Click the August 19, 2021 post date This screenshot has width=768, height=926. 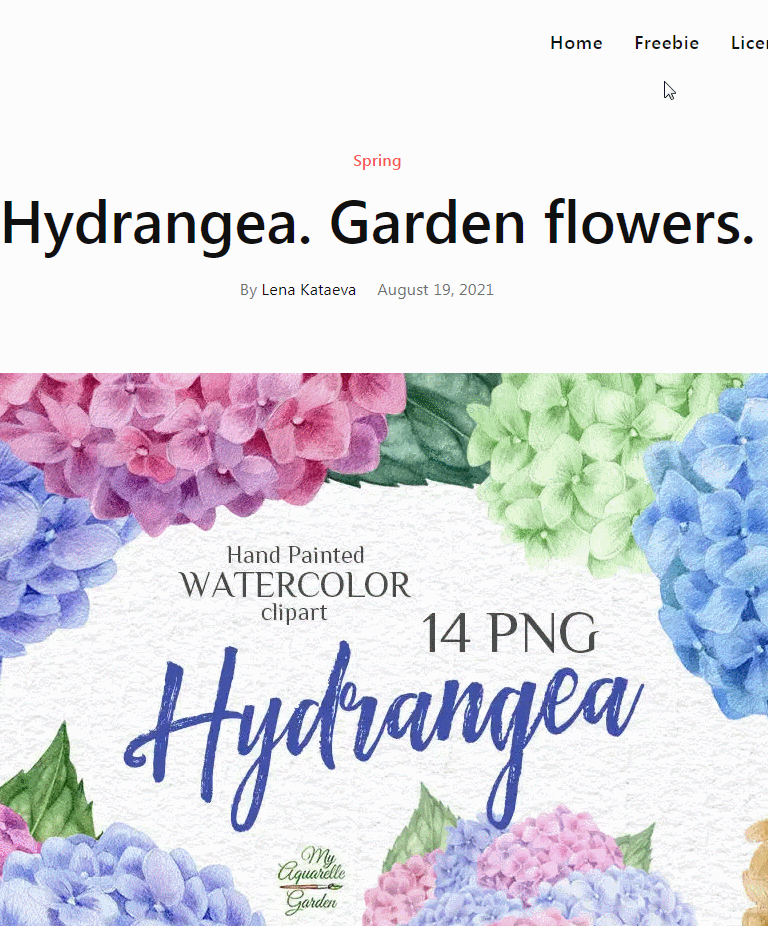click(435, 290)
